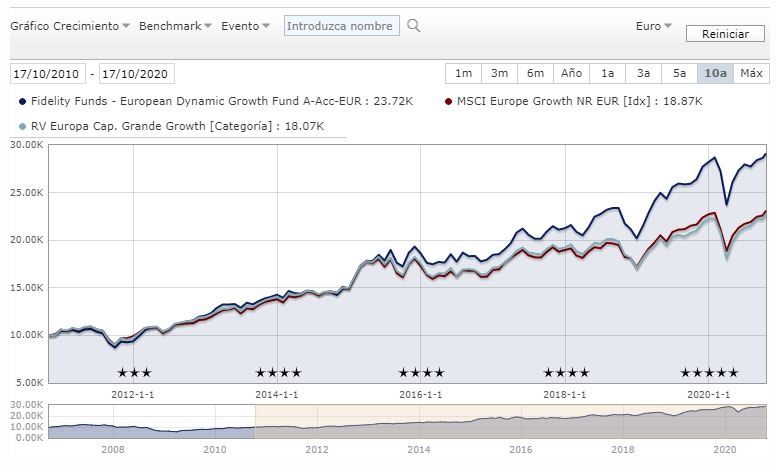Viewport: 776px width, 466px height.
Task: Click the MSCI Europe Growth red legend dot
Action: pyautogui.click(x=448, y=101)
